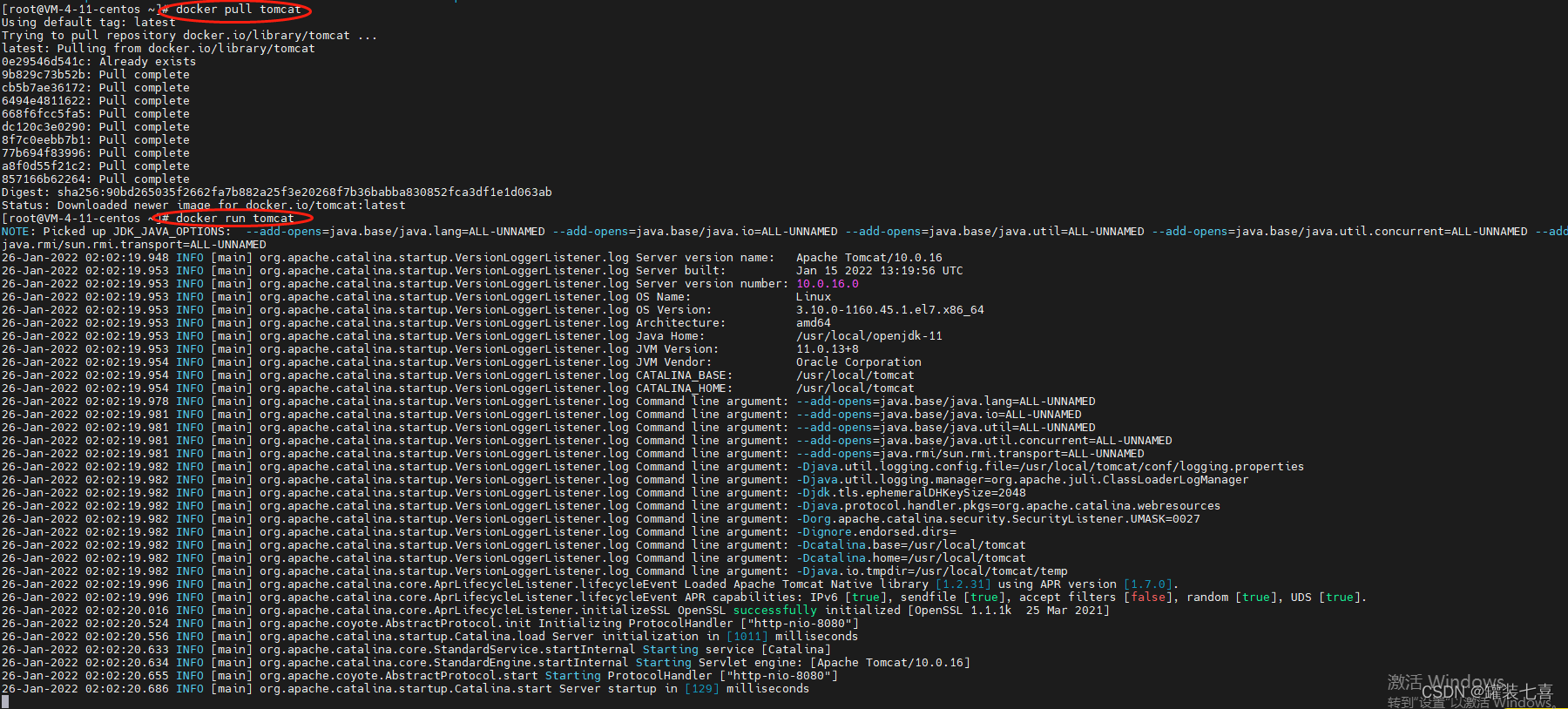
Task: Click layer ID 77b694f83996
Action: click(44, 153)
